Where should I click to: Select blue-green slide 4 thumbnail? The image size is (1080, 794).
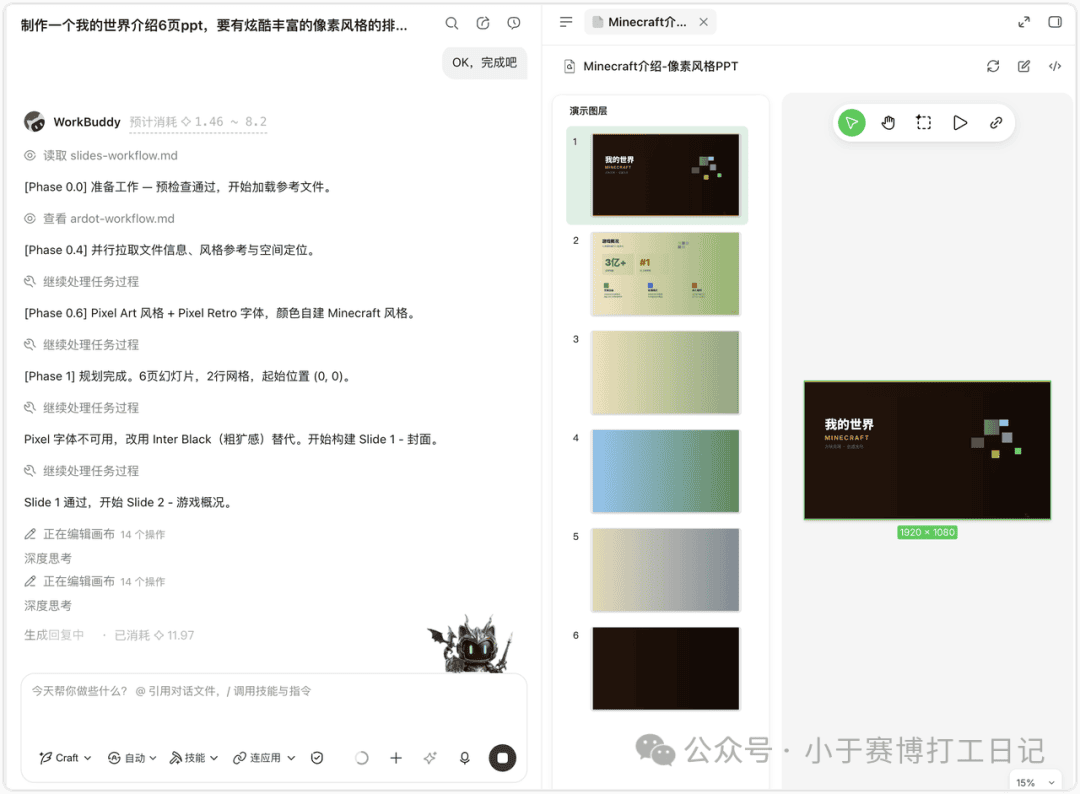point(665,471)
